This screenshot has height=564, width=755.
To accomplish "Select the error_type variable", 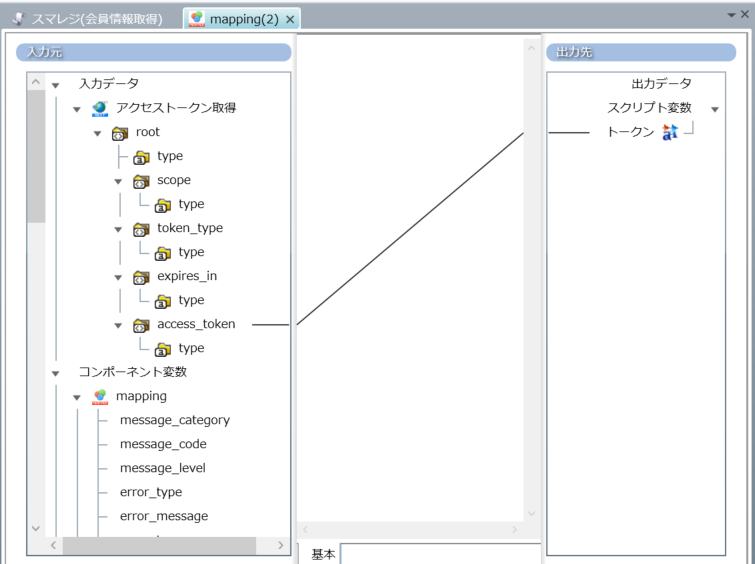I will [151, 492].
